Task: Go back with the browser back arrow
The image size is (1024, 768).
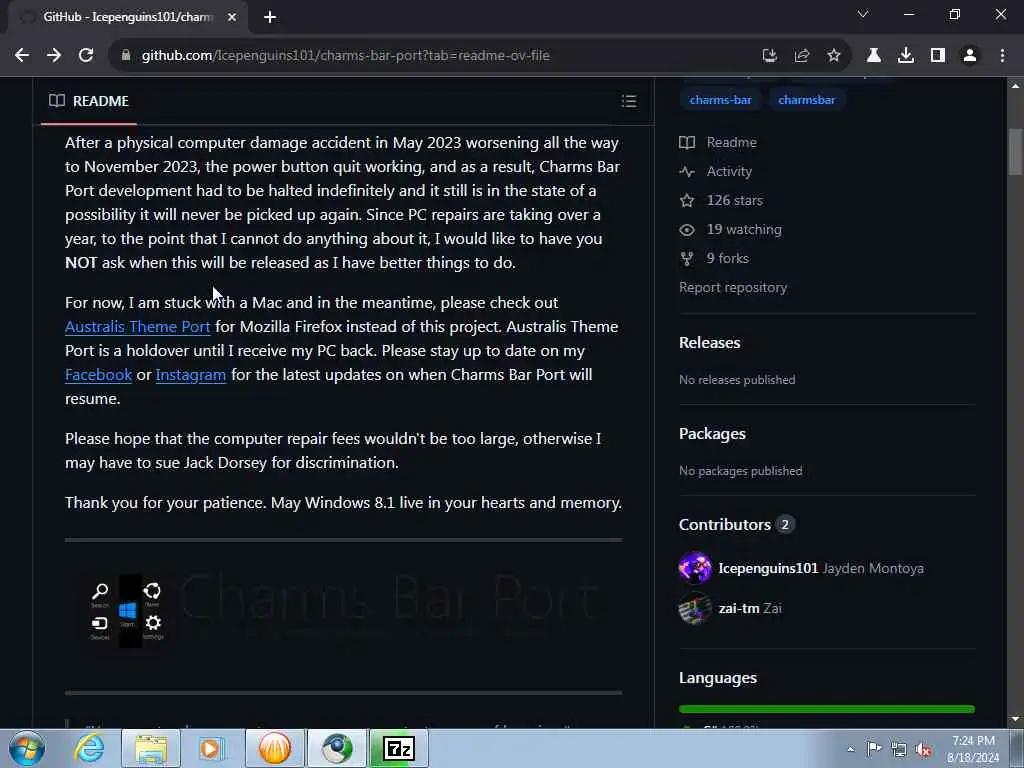Action: (22, 56)
